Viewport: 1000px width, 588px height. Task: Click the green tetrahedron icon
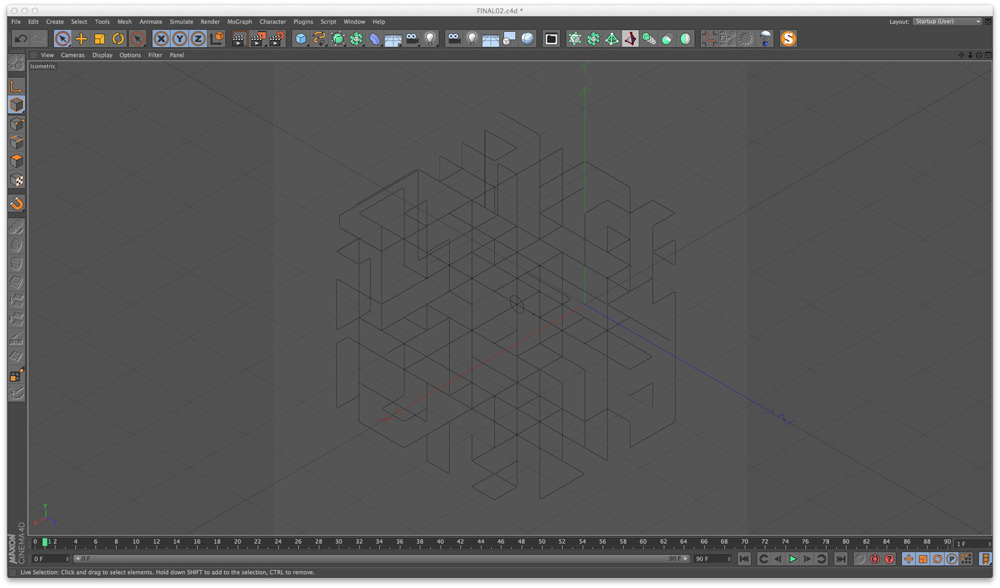click(x=612, y=39)
